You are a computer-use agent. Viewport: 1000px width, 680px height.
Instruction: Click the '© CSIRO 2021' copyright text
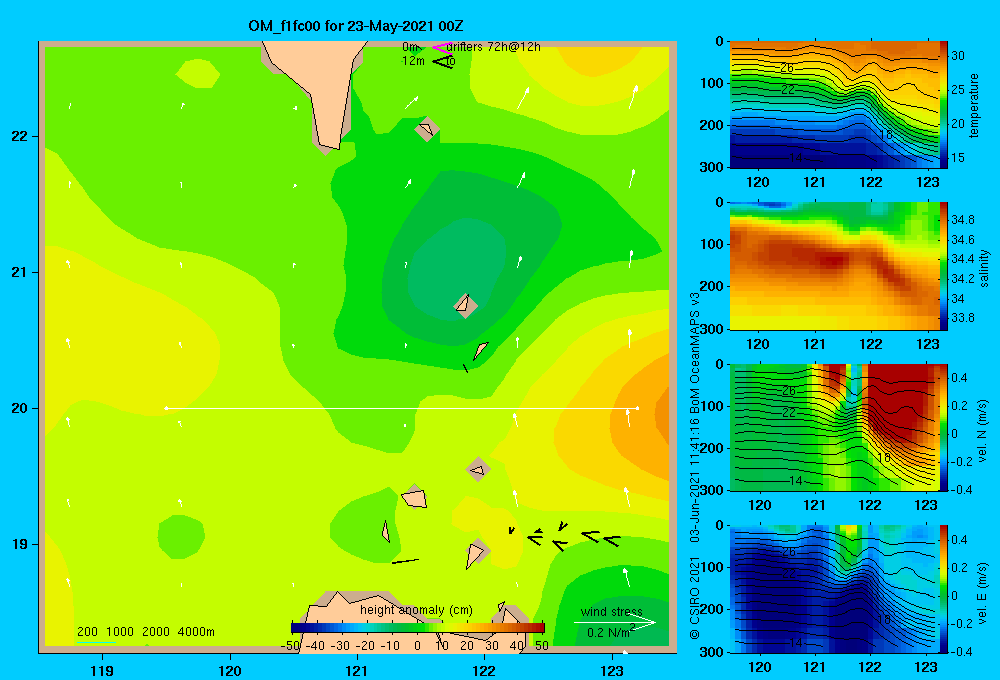695,598
